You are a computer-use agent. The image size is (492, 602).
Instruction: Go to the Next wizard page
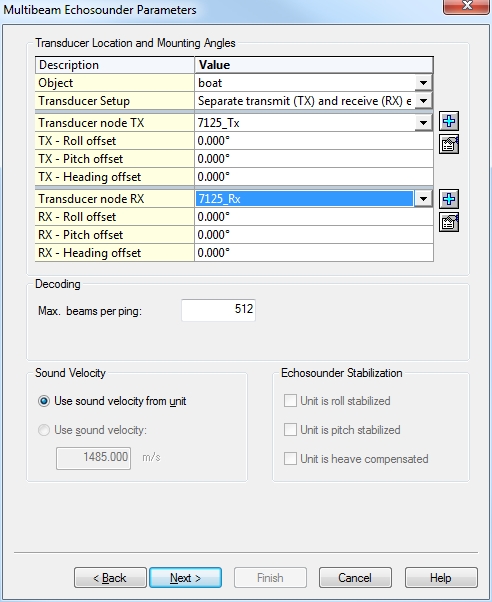[186, 577]
